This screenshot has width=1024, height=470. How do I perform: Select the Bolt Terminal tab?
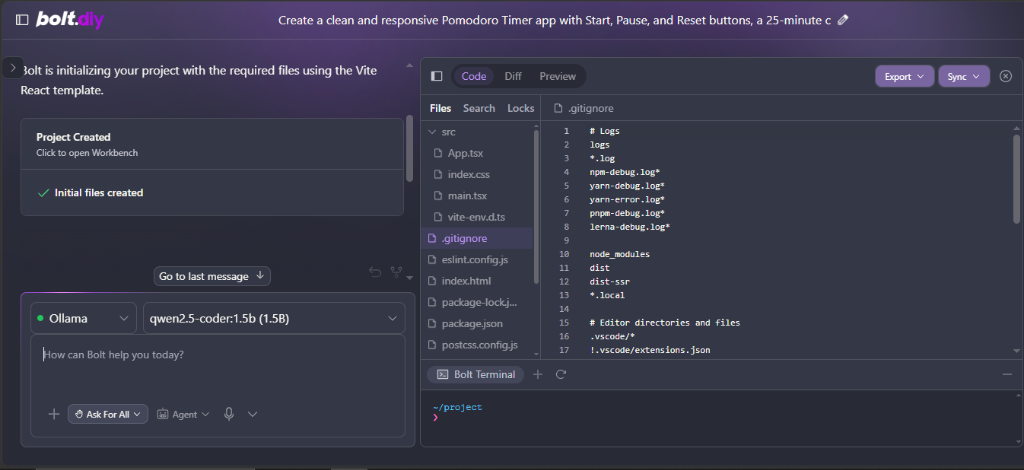point(475,374)
